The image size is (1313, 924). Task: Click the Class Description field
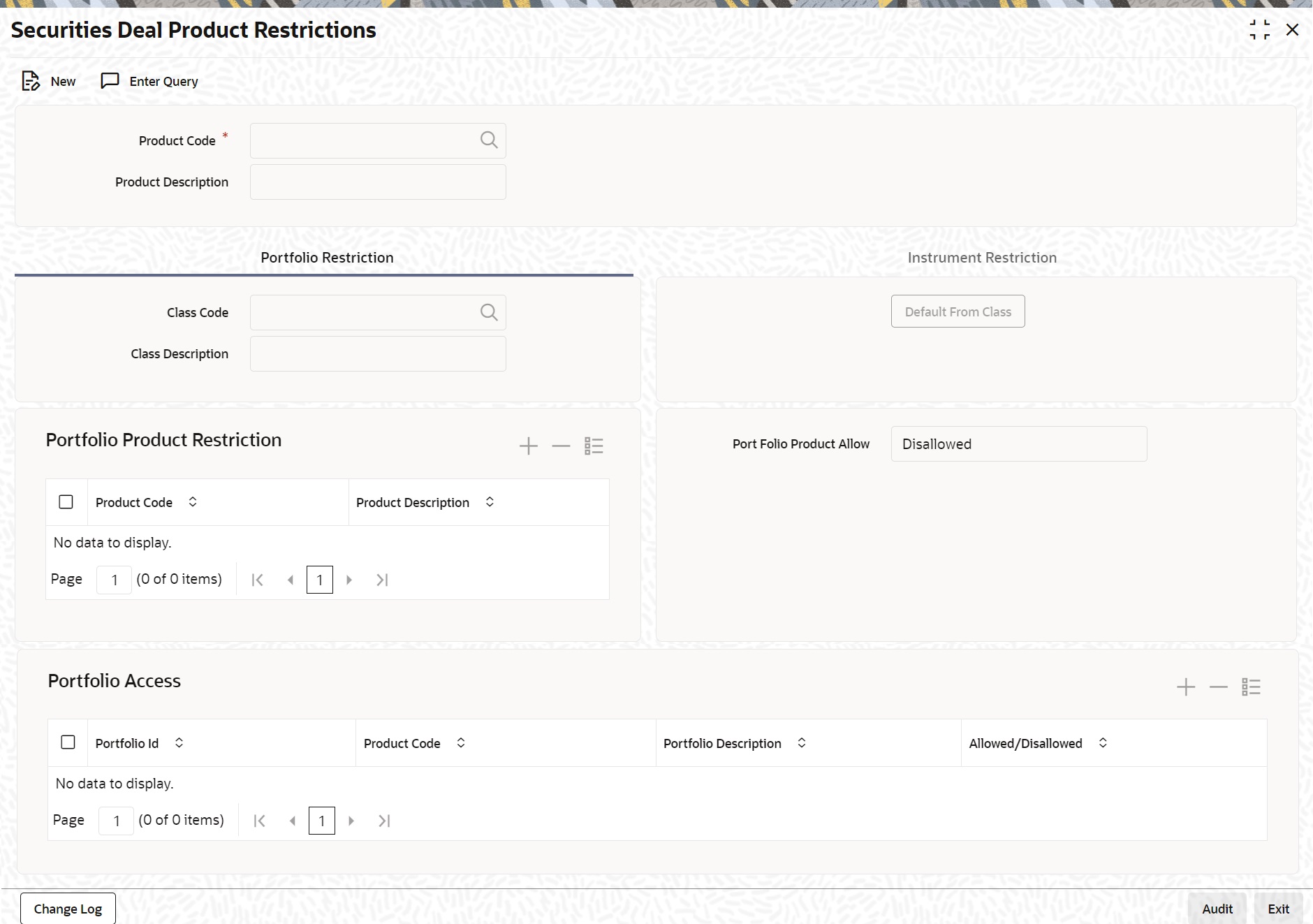coord(378,354)
